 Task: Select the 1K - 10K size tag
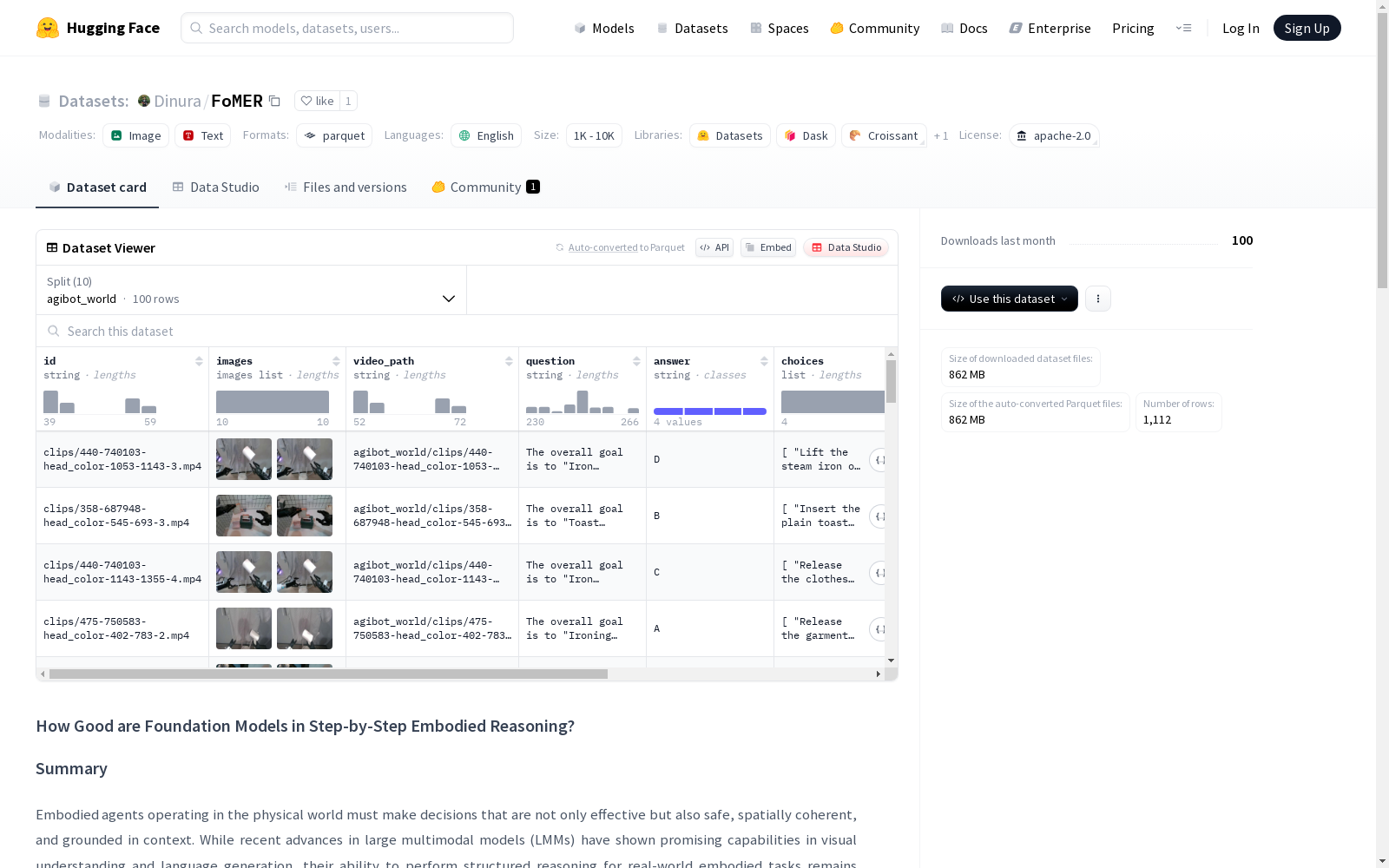594,135
